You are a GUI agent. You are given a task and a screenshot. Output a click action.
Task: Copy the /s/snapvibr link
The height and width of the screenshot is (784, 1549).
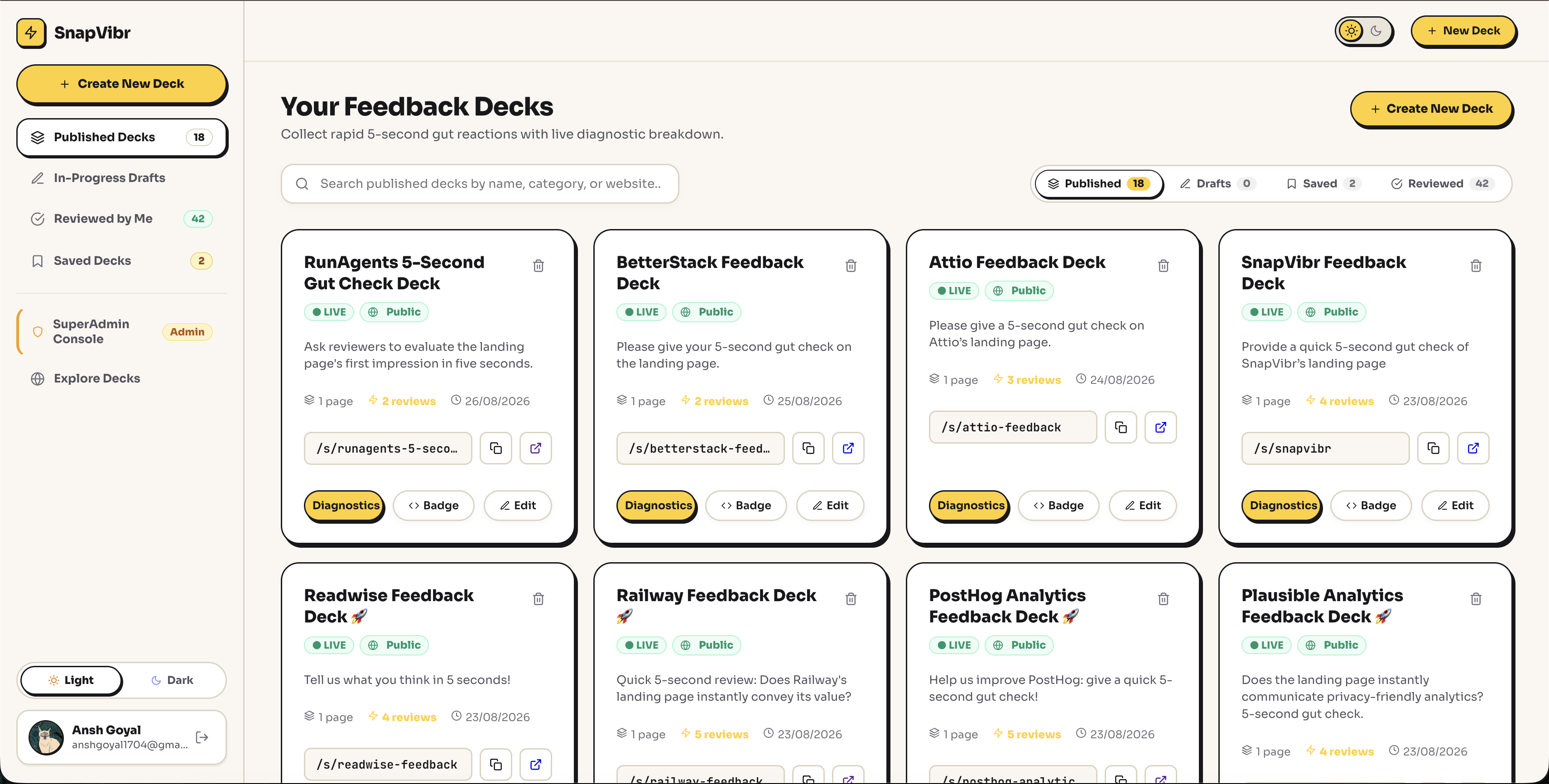click(x=1434, y=448)
